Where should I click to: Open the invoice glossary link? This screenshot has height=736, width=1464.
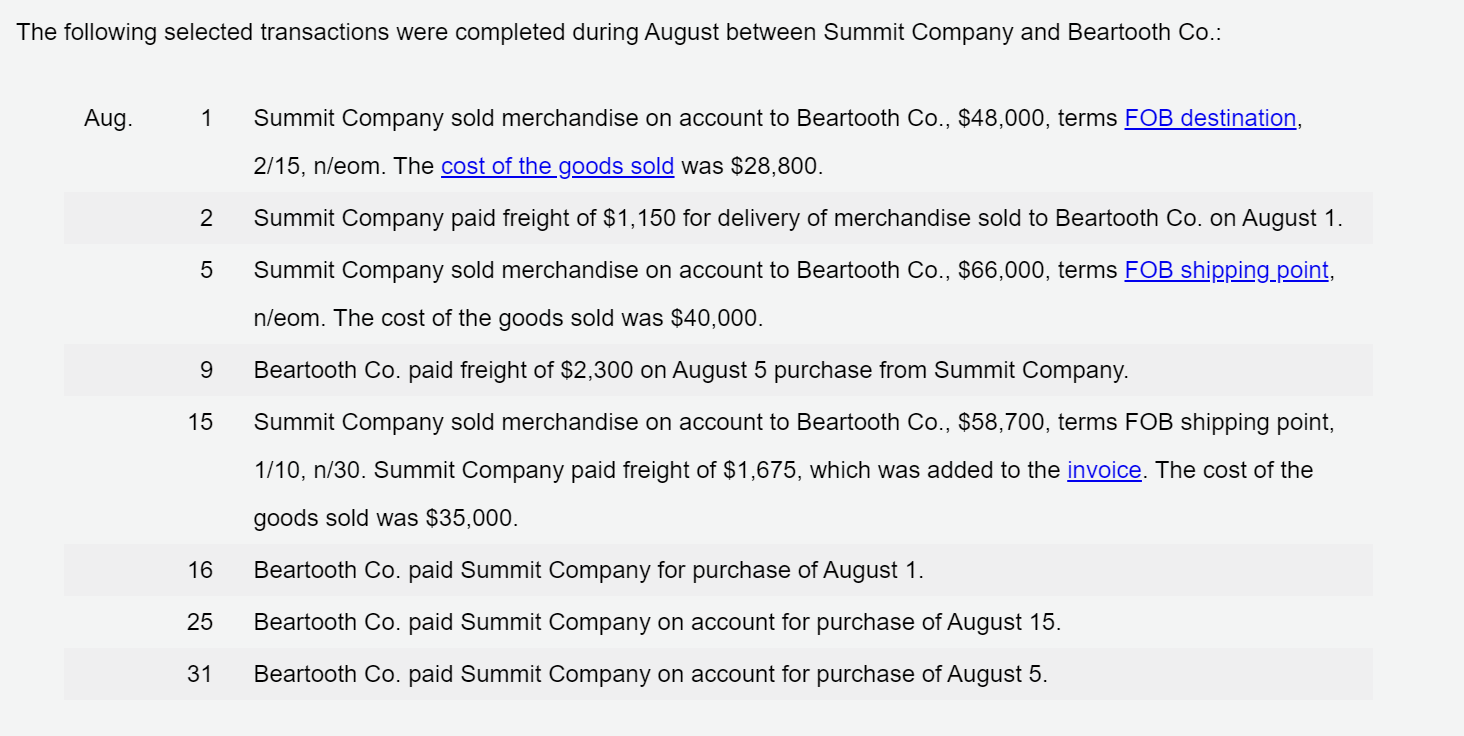(1104, 470)
